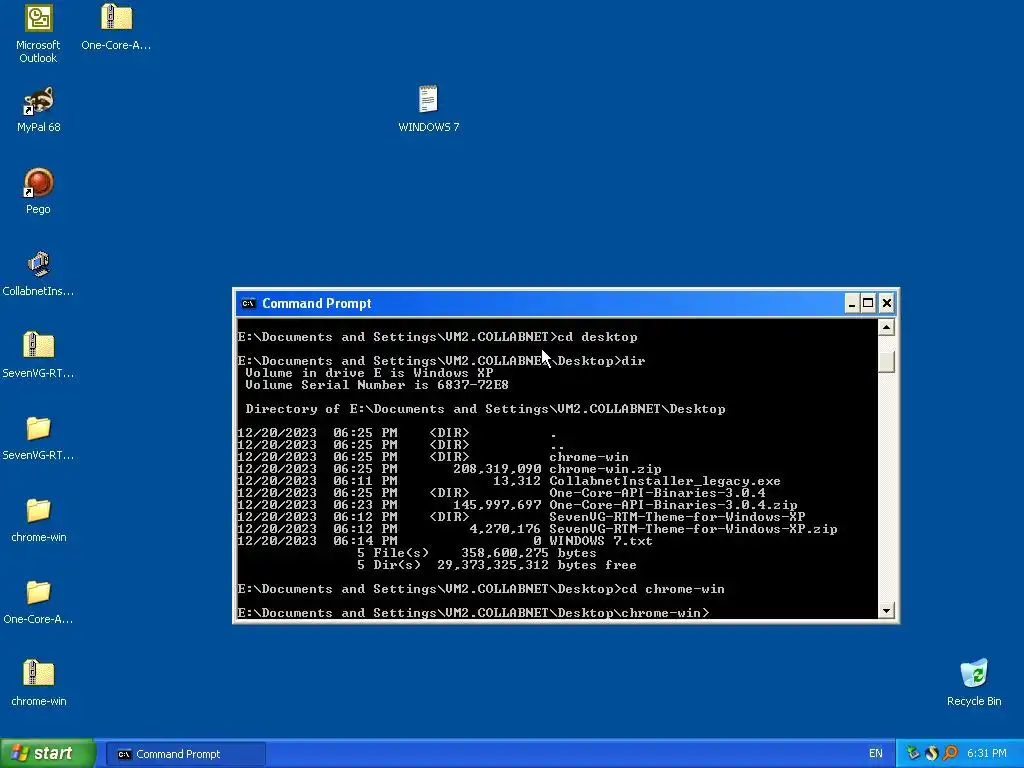
Task: Click the '5 File(s) 358,600,275 bytes' line
Action: (x=477, y=553)
